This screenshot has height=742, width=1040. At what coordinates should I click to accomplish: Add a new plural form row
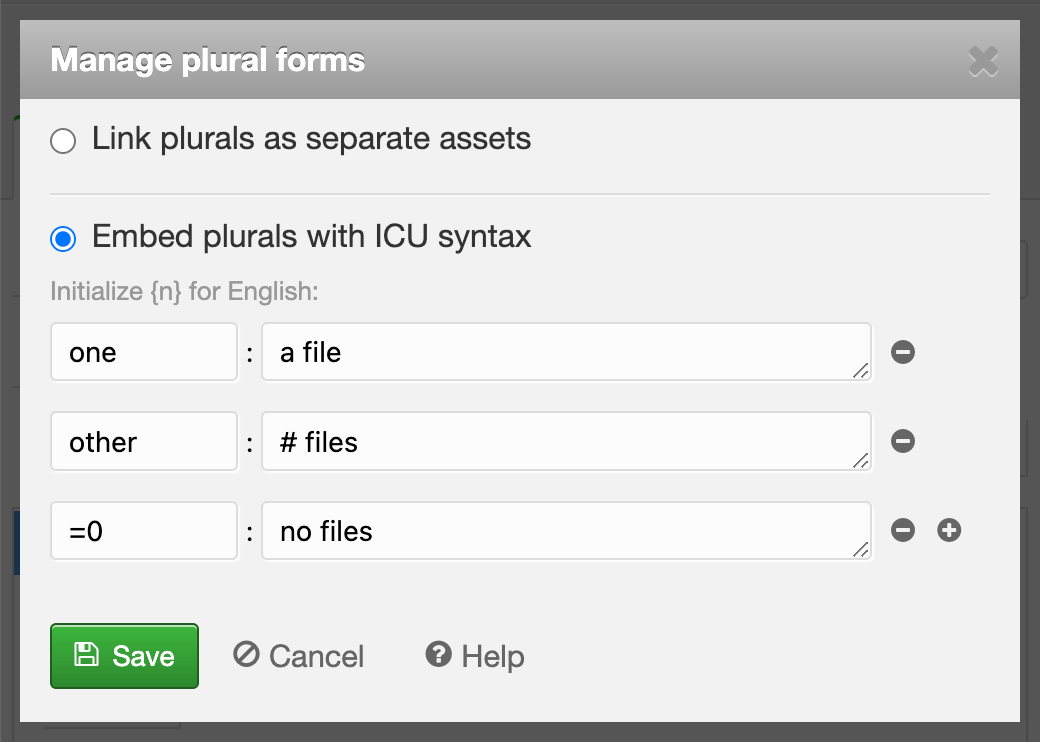[x=949, y=531]
